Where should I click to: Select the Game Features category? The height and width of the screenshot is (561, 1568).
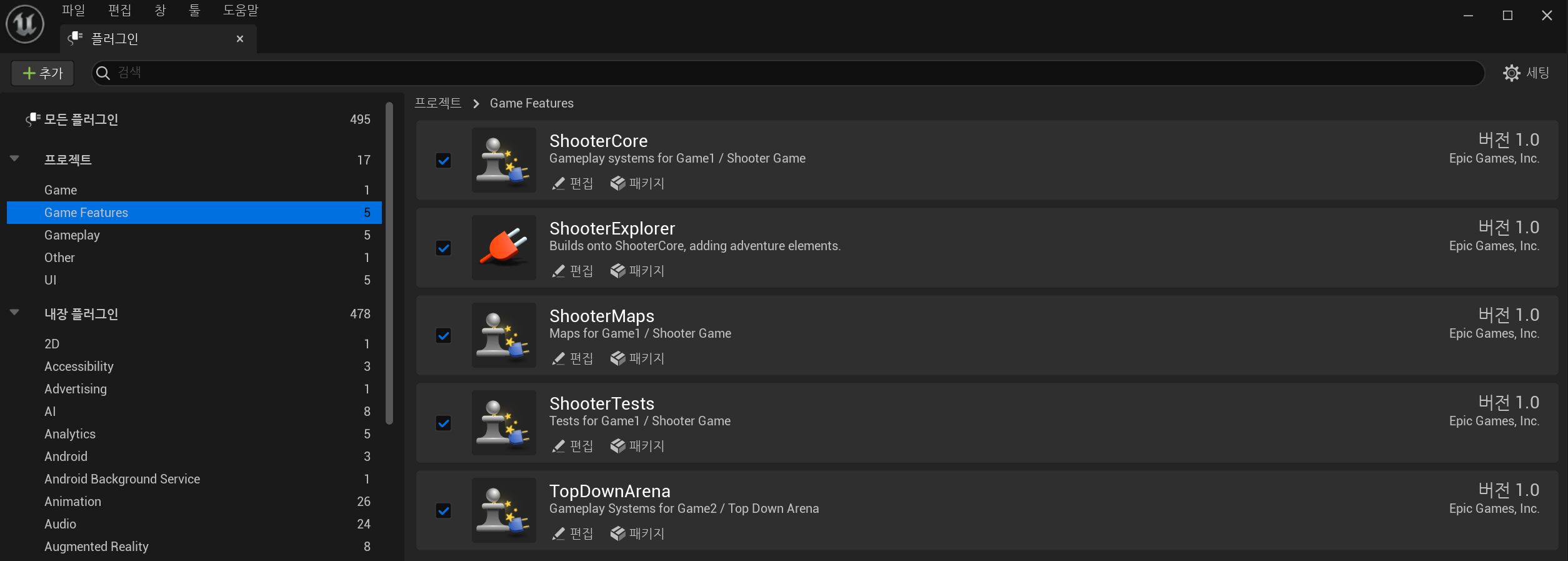(194, 213)
